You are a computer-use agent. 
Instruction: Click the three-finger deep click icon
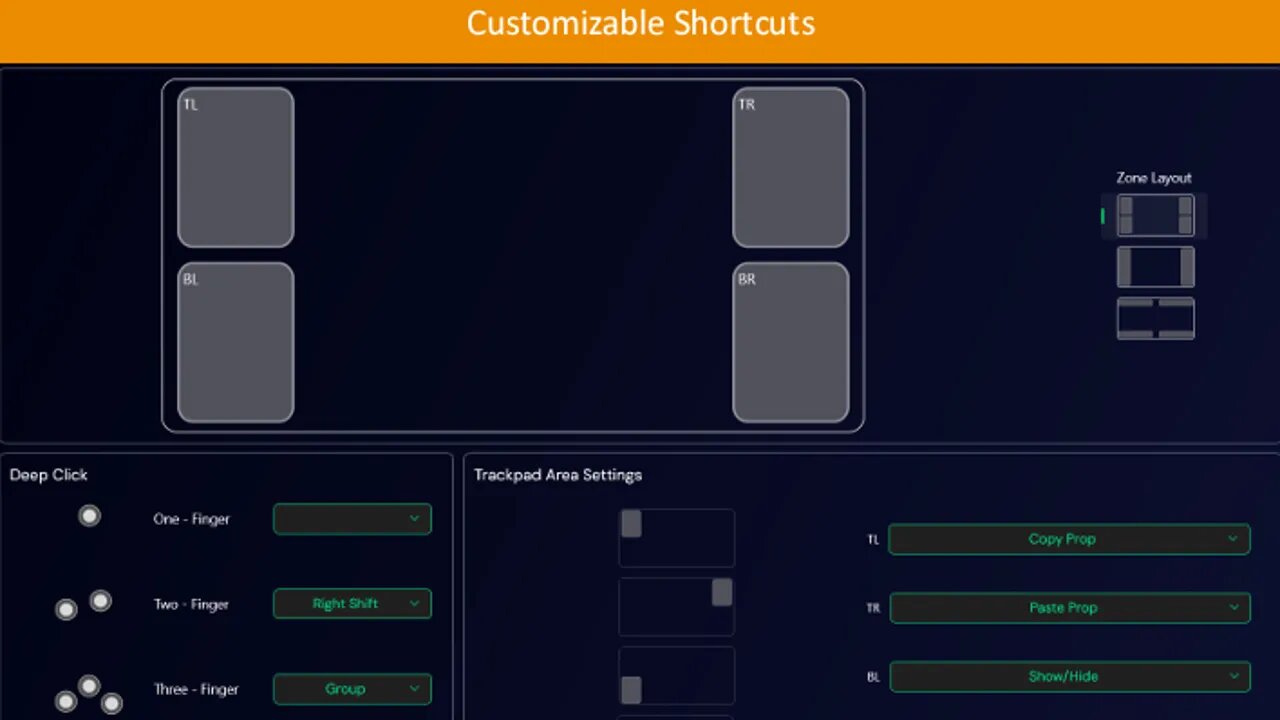coord(88,694)
